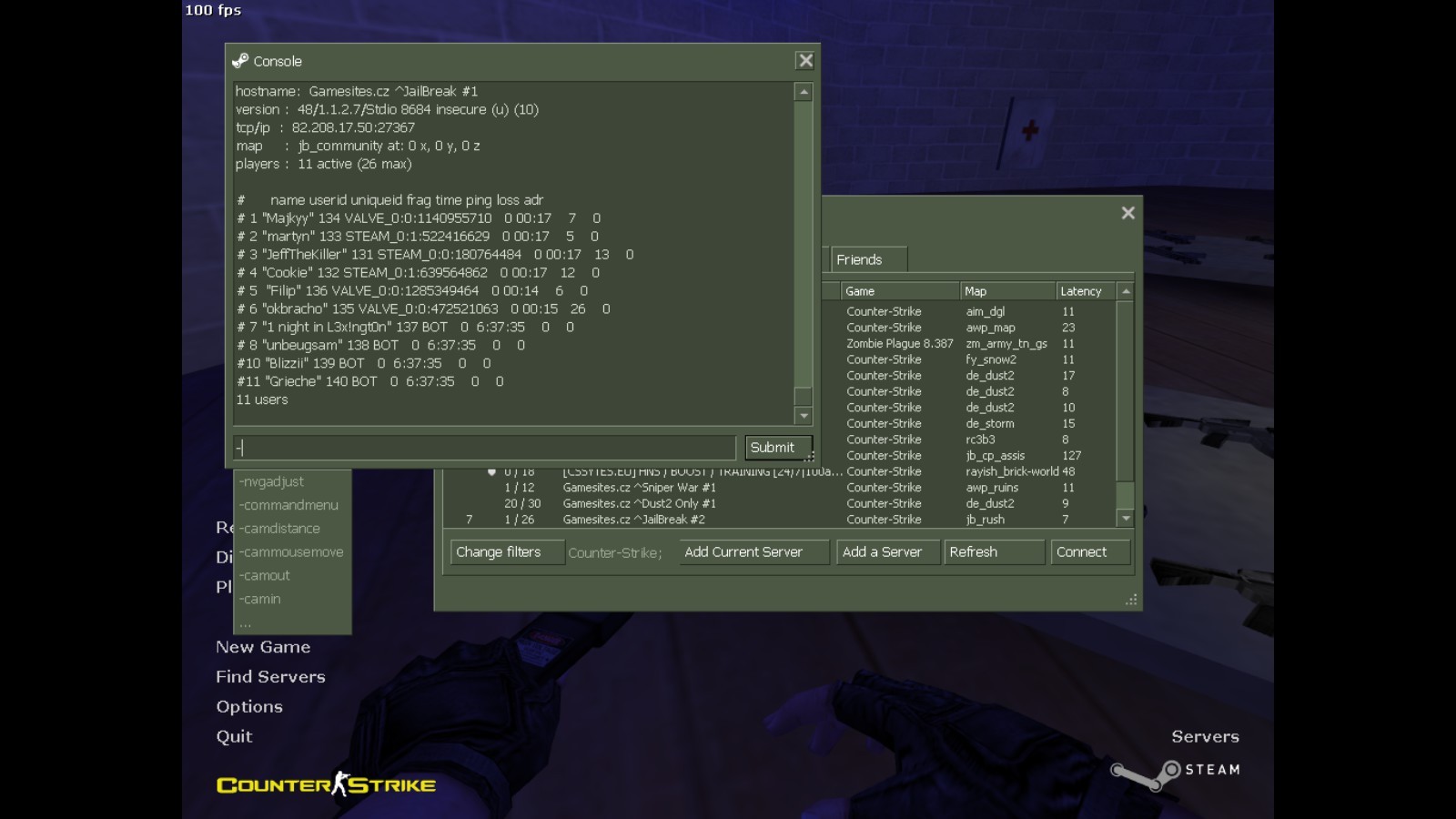1456x819 pixels.
Task: Switch to the Friends tab
Action: coord(867,259)
